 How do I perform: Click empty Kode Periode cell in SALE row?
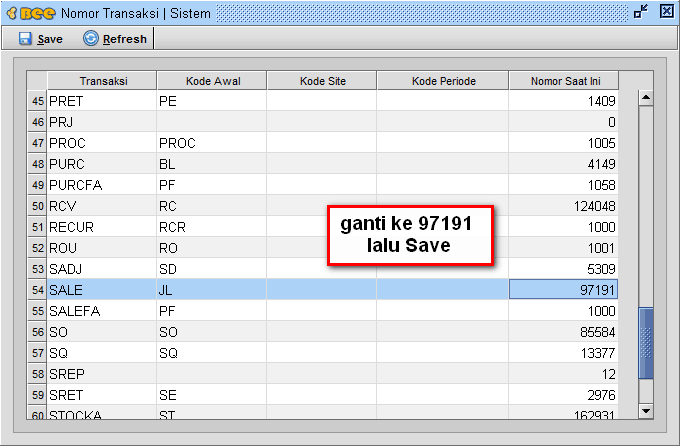pos(443,290)
